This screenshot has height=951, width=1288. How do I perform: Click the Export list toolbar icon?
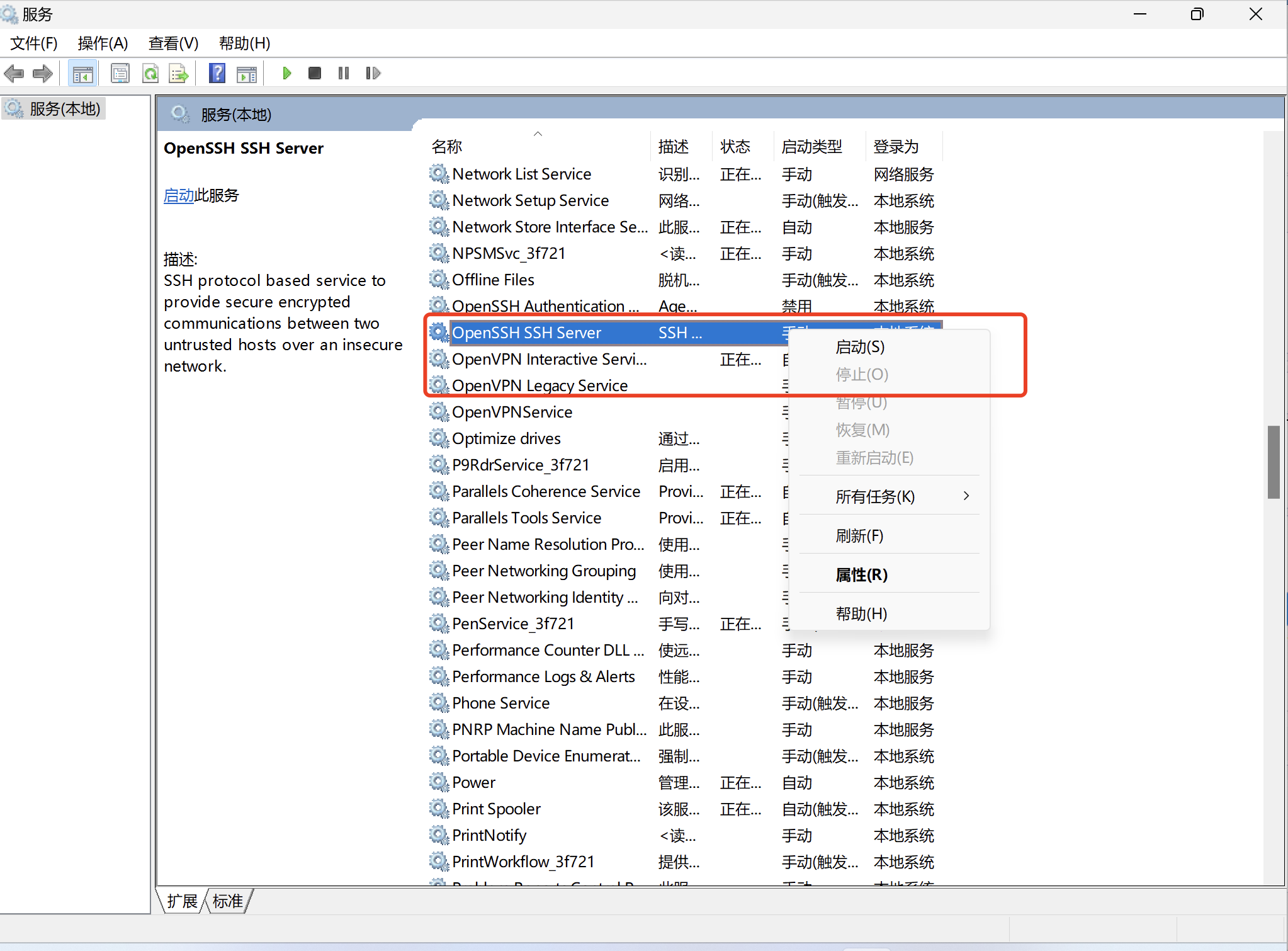click(x=179, y=74)
